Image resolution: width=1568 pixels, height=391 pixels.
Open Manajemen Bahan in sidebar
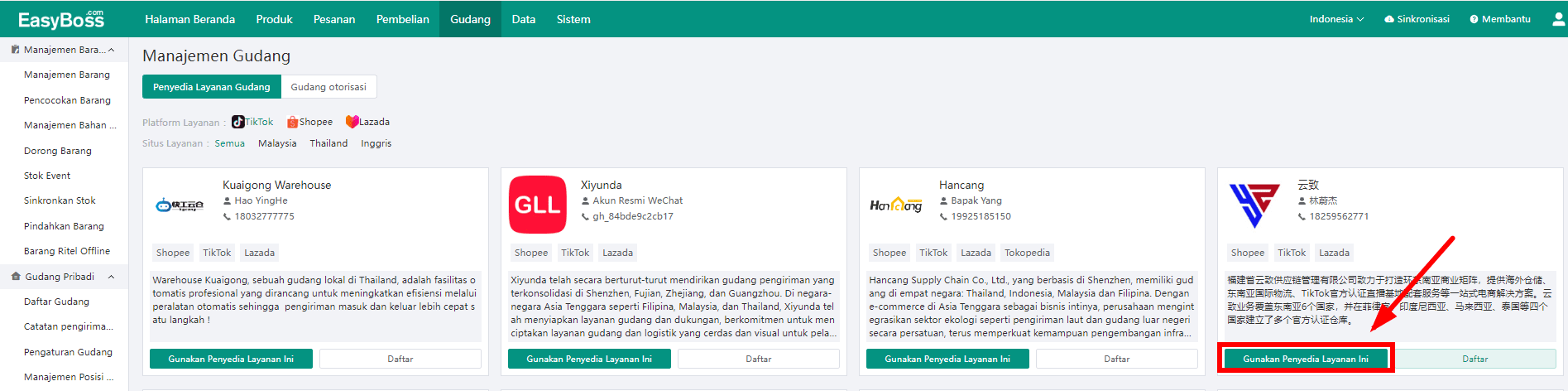70,125
